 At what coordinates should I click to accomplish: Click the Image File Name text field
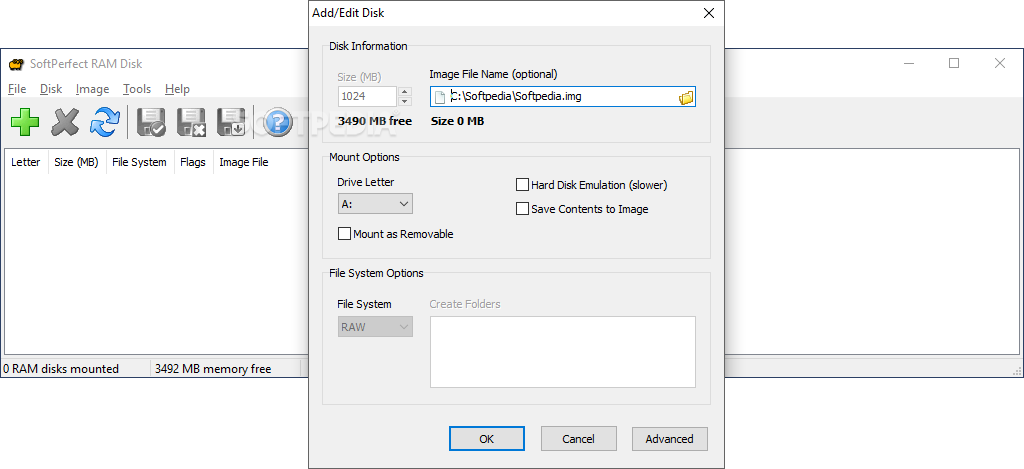[x=563, y=97]
